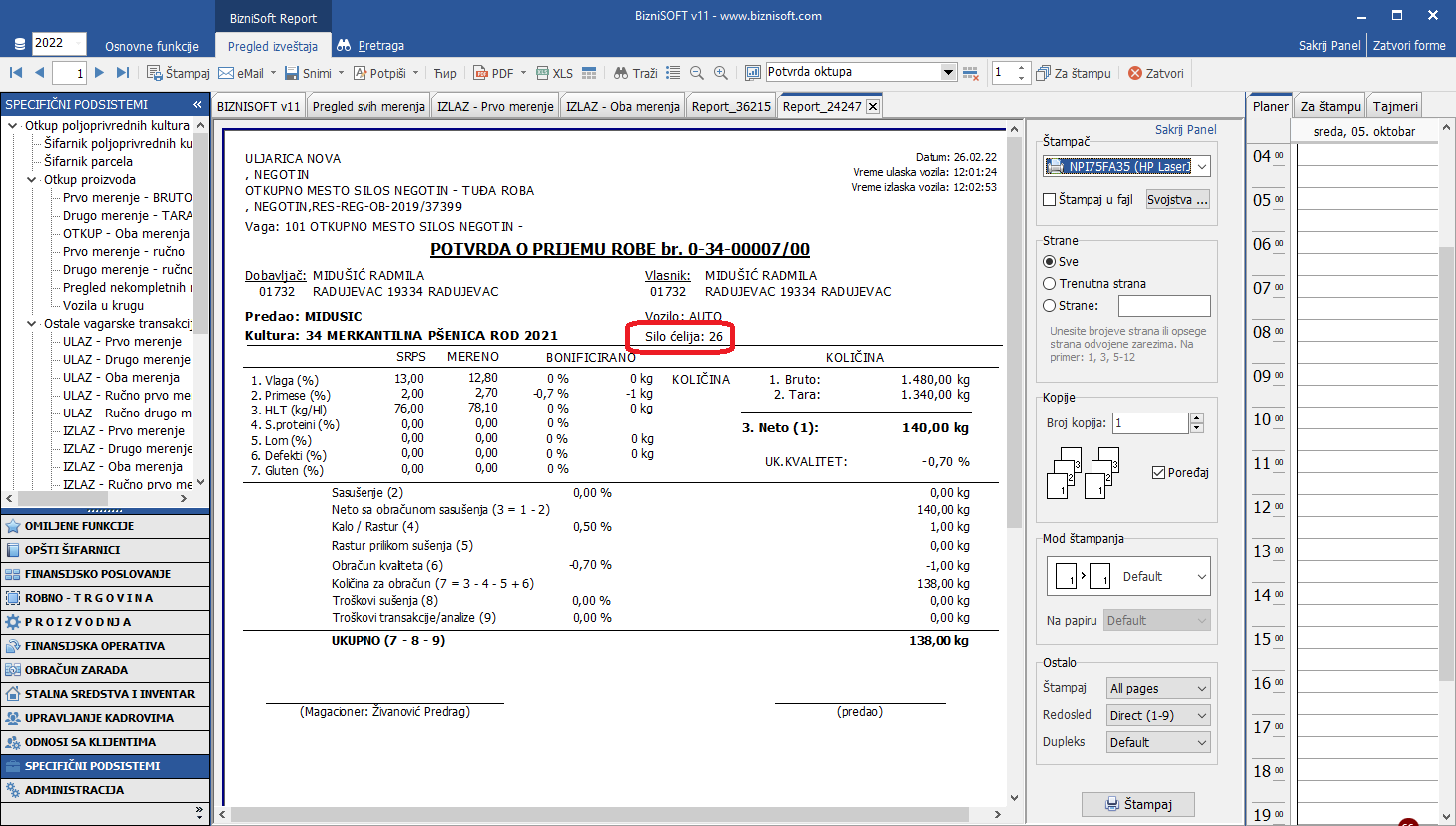Export report to XLS
This screenshot has height=826, width=1456.
coord(554,73)
